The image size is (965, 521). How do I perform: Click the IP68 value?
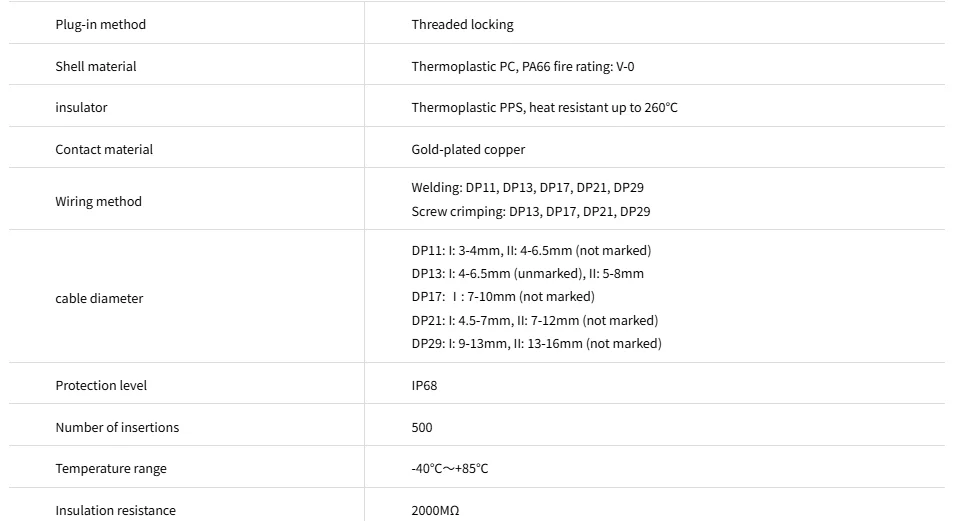424,386
